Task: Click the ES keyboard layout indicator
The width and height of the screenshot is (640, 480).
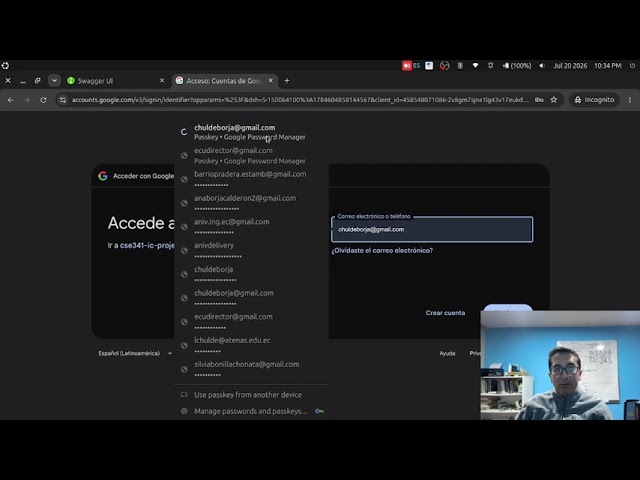Action: 417,65
